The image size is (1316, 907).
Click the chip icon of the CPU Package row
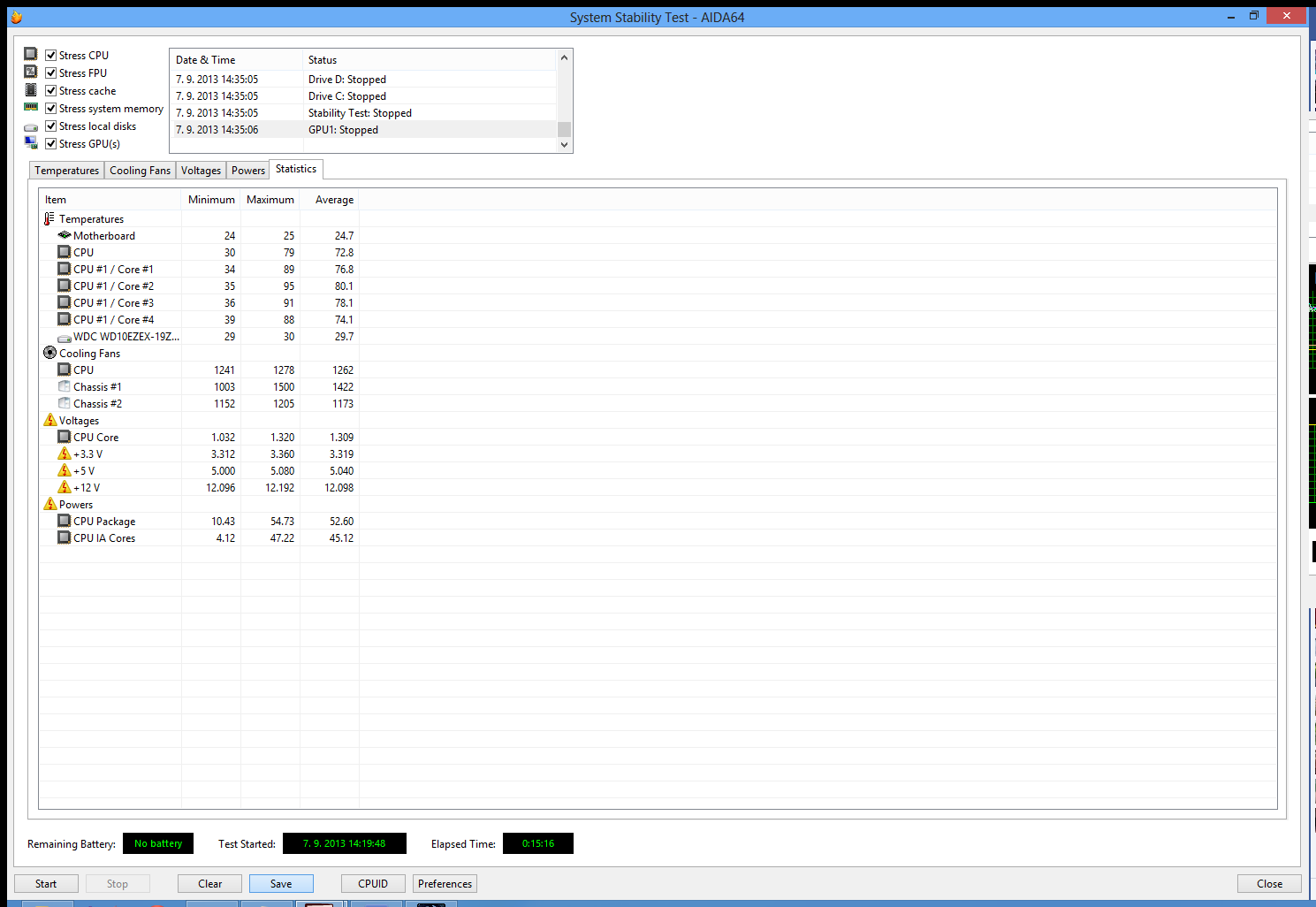click(65, 521)
